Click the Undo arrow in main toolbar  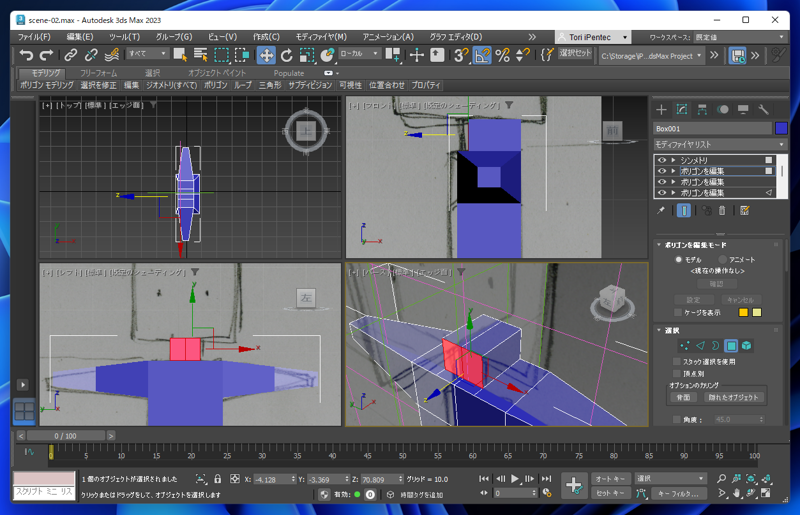[x=26, y=55]
